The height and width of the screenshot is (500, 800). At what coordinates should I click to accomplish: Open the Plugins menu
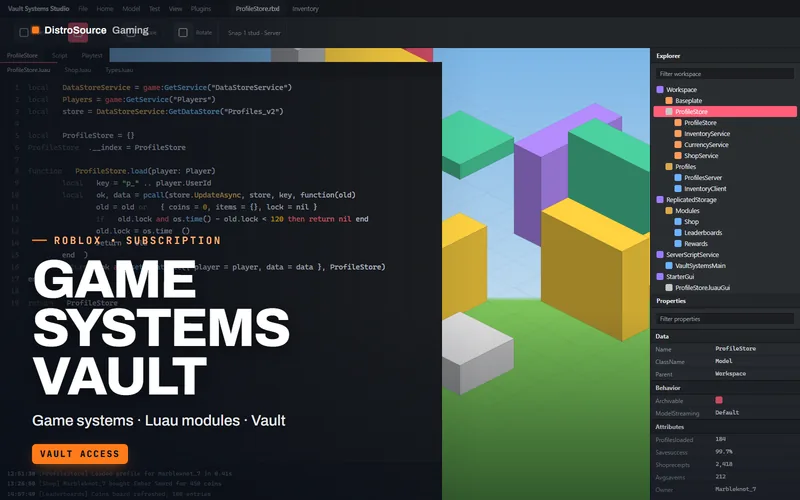201,9
